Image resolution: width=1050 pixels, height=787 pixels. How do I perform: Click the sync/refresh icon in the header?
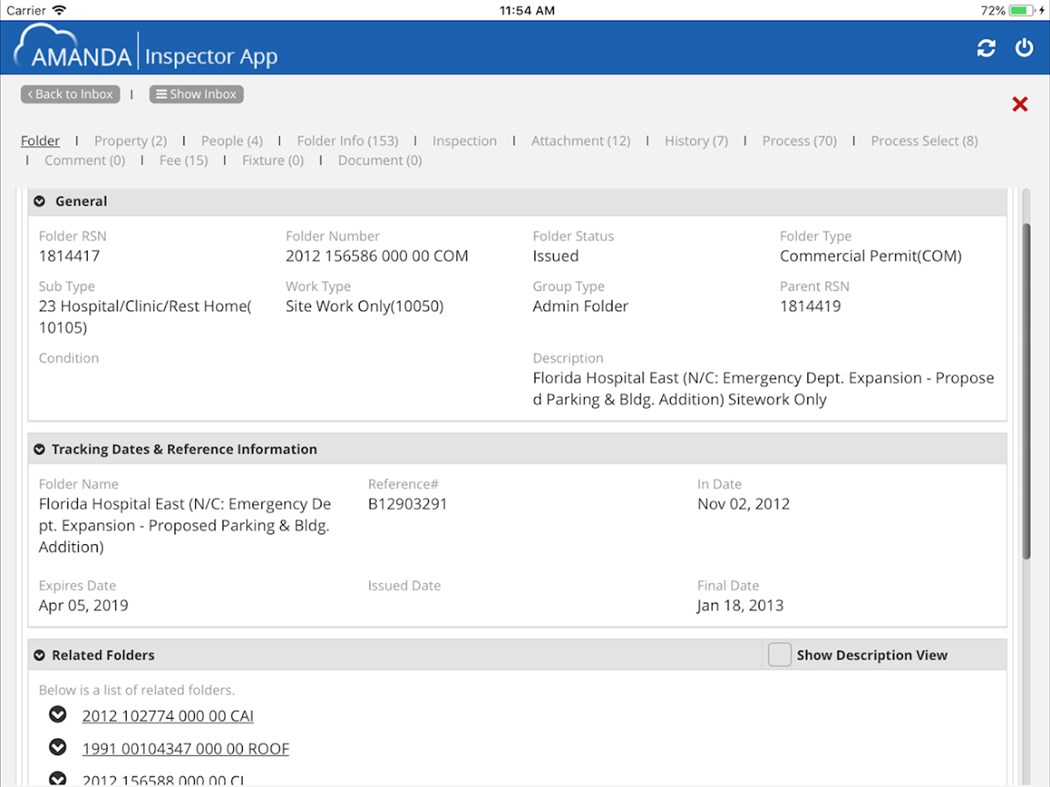coord(986,47)
